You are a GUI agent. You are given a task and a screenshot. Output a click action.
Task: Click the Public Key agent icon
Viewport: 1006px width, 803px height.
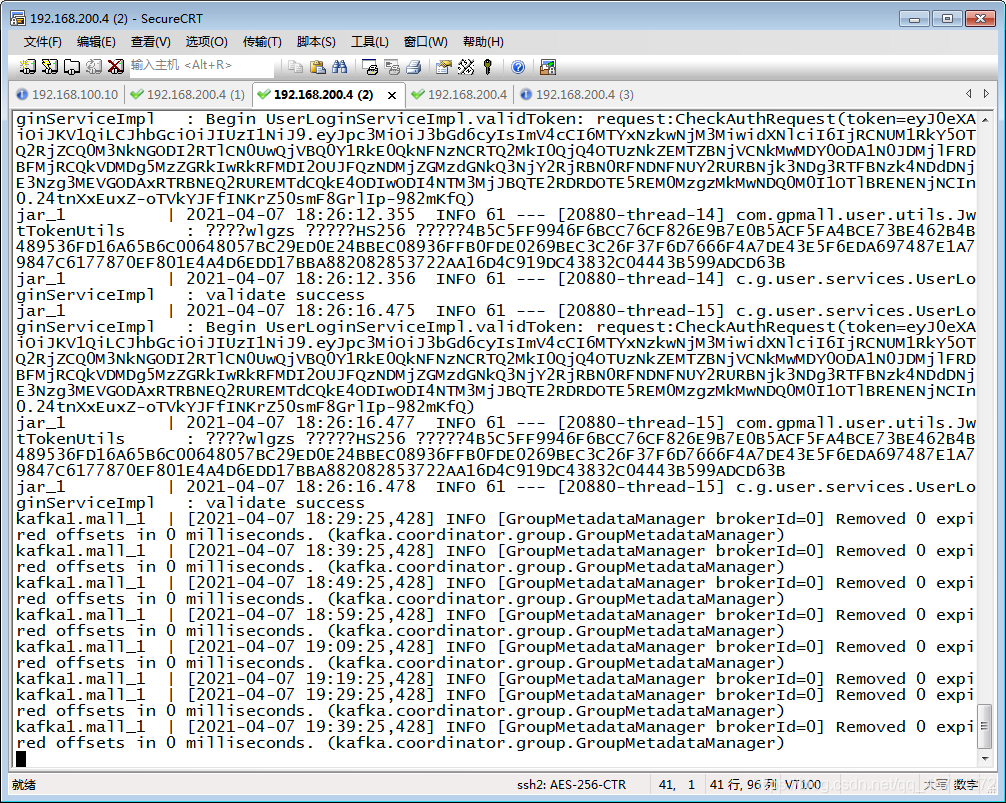488,66
